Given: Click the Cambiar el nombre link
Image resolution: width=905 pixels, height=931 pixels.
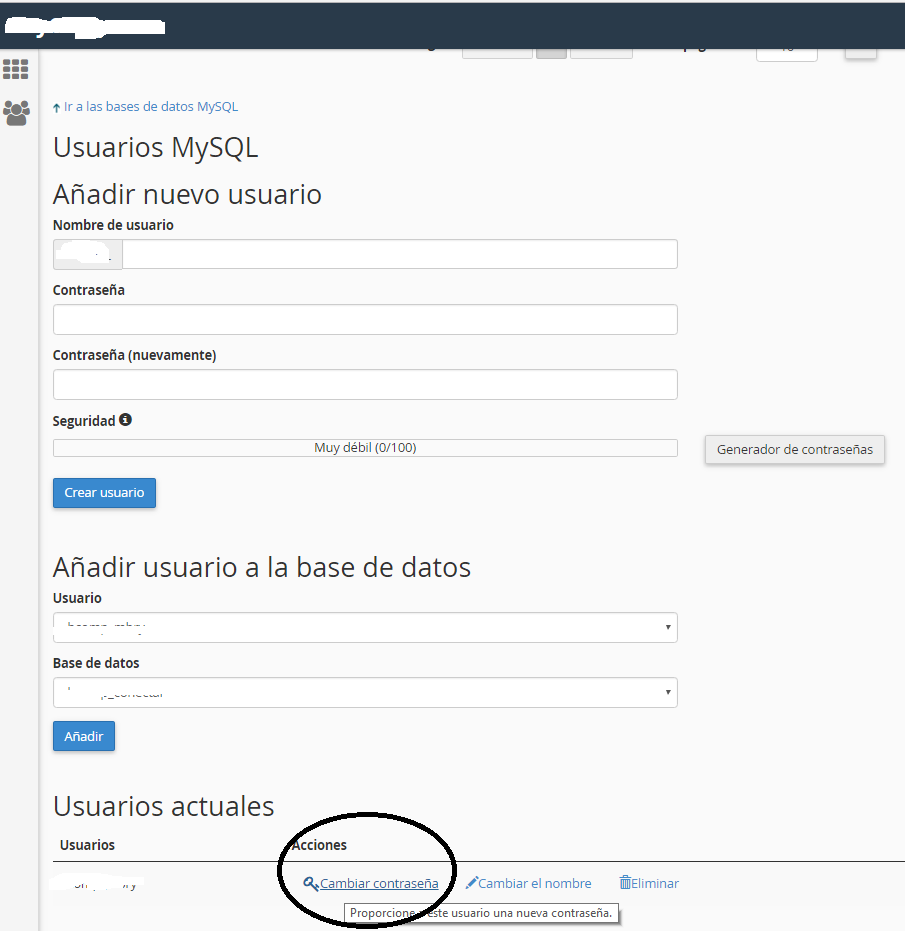Looking at the screenshot, I should [x=534, y=884].
